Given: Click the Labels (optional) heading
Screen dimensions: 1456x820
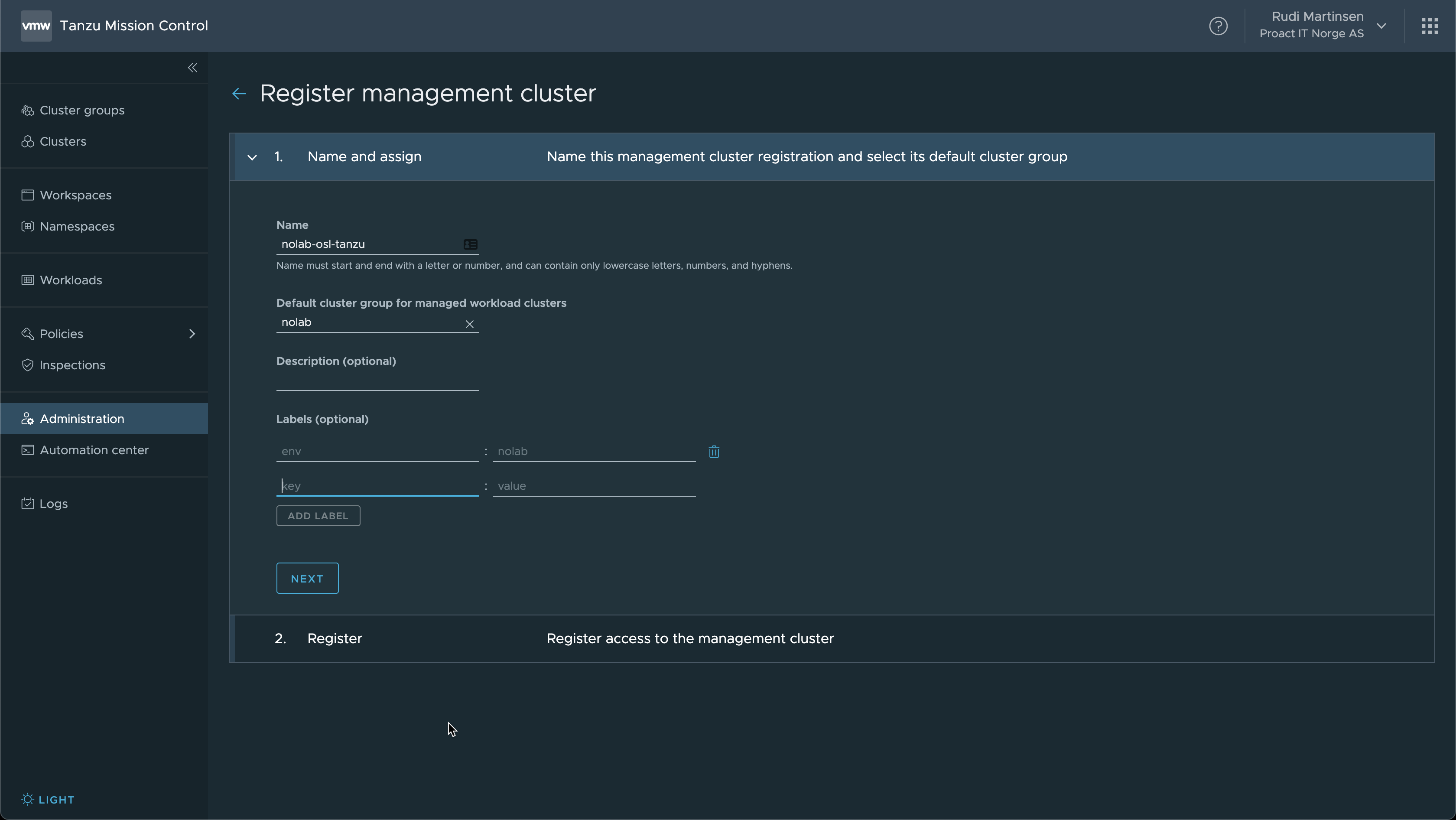Looking at the screenshot, I should (x=322, y=420).
